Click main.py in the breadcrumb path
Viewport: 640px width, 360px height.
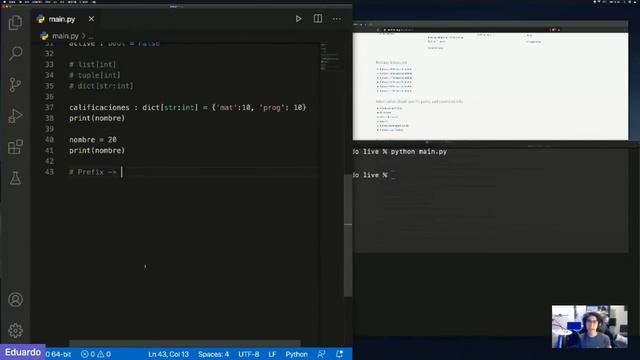(65, 36)
